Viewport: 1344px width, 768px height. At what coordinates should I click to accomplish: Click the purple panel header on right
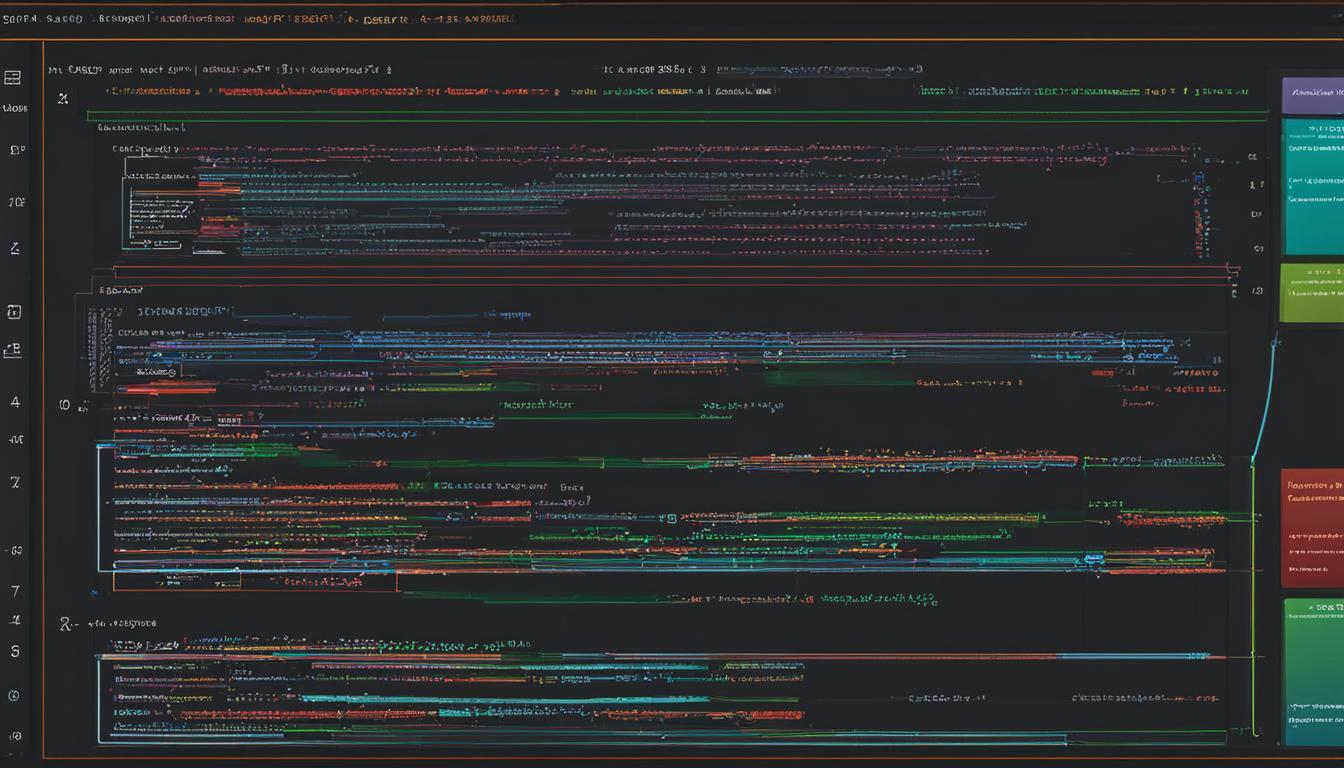click(x=1312, y=96)
